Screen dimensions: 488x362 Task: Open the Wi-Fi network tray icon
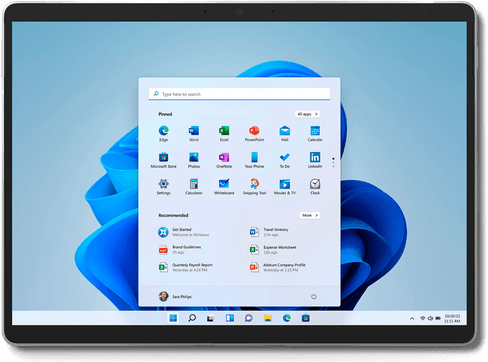422,318
